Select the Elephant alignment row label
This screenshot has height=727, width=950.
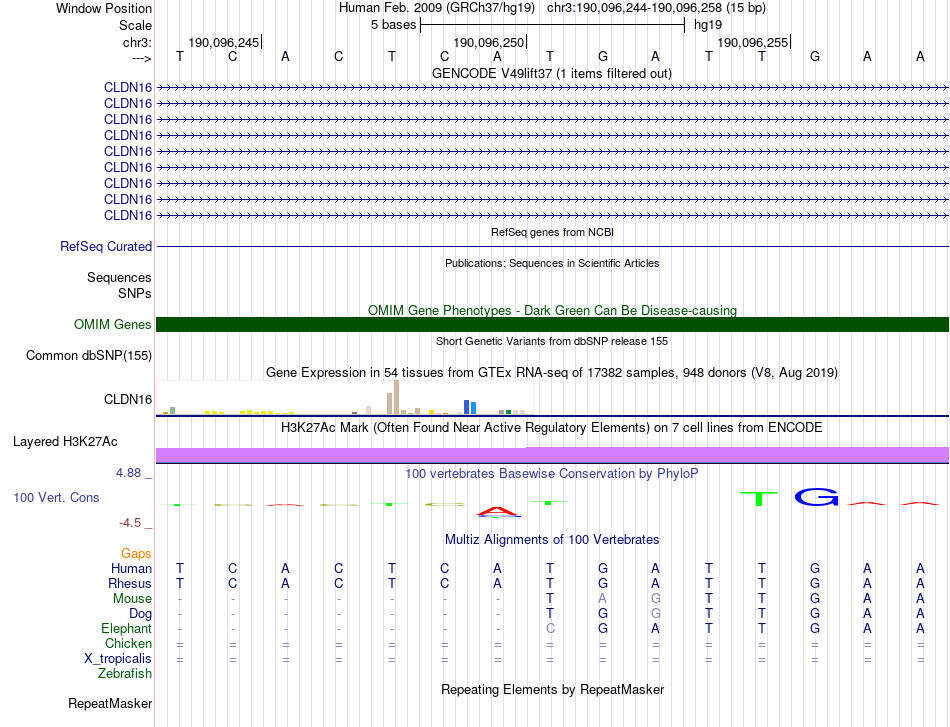(x=127, y=628)
